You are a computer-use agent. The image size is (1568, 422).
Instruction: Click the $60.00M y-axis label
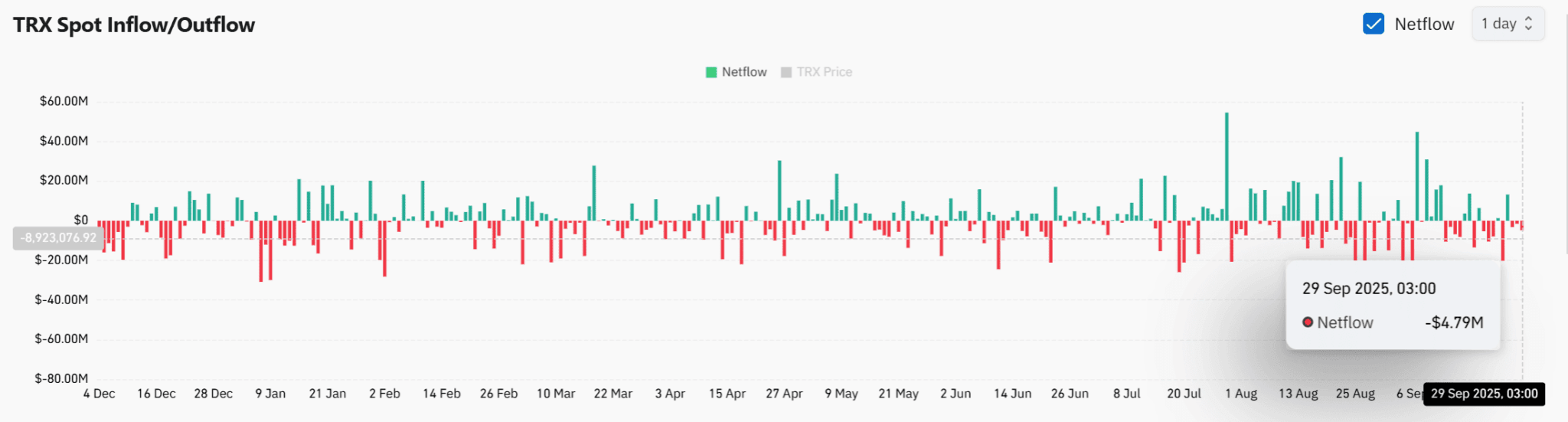[64, 101]
